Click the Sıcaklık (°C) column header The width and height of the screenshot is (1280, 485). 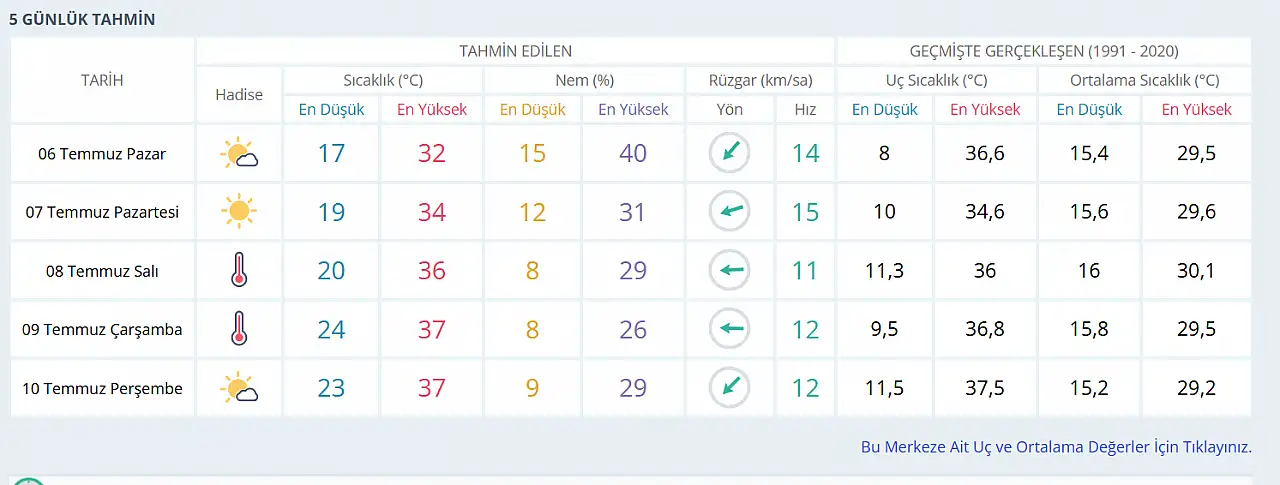click(383, 80)
